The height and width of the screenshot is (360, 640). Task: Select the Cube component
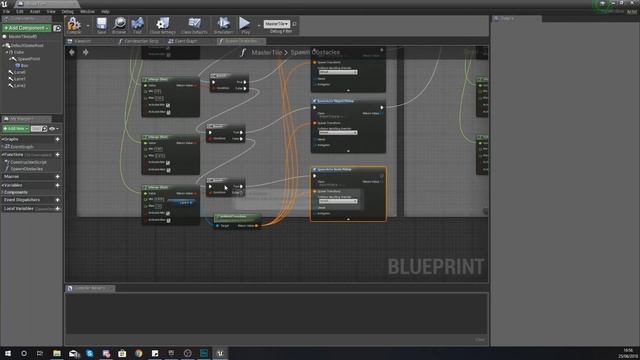pos(19,52)
